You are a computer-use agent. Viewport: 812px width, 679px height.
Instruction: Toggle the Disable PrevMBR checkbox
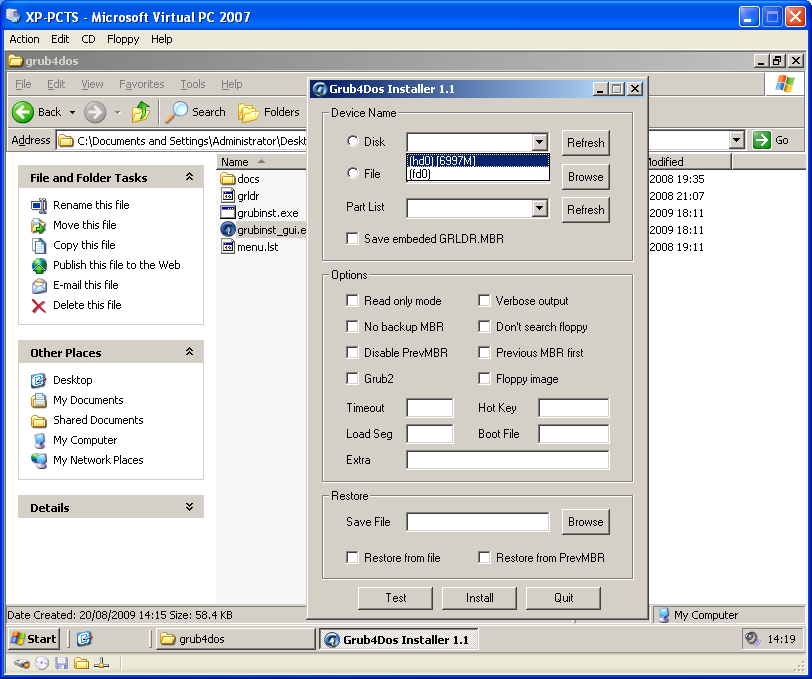coord(352,352)
